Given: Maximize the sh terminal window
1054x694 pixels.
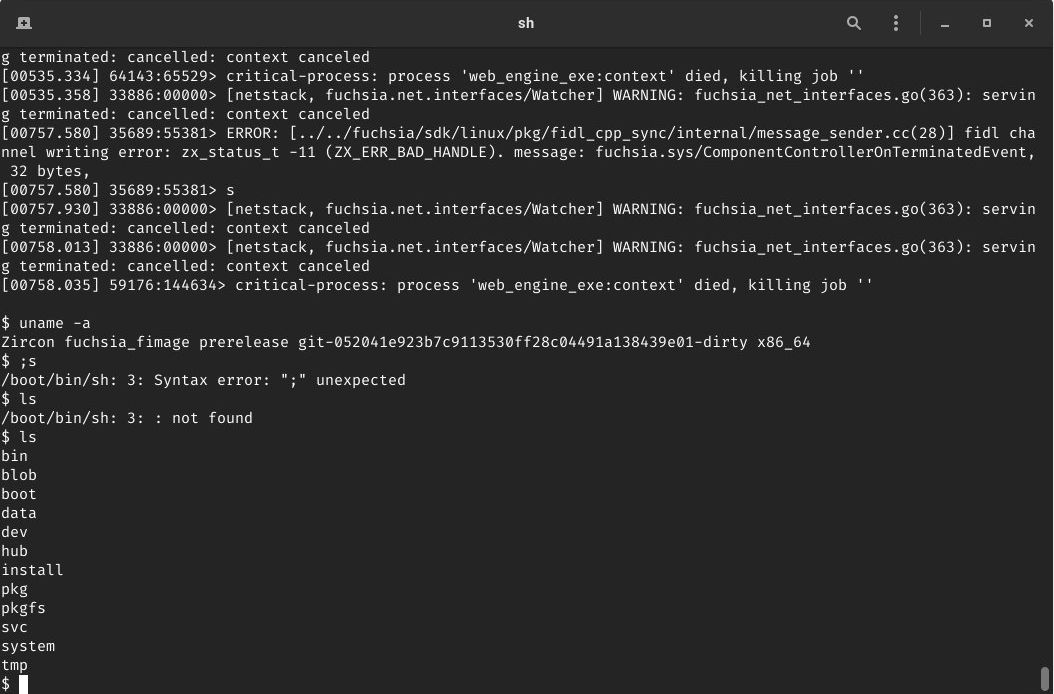Looking at the screenshot, I should click(x=987, y=23).
